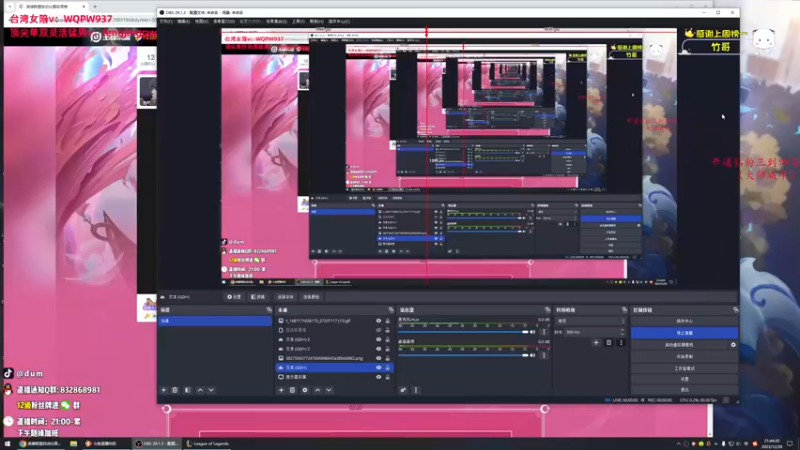Add a scene transition with plus icon

pos(596,343)
